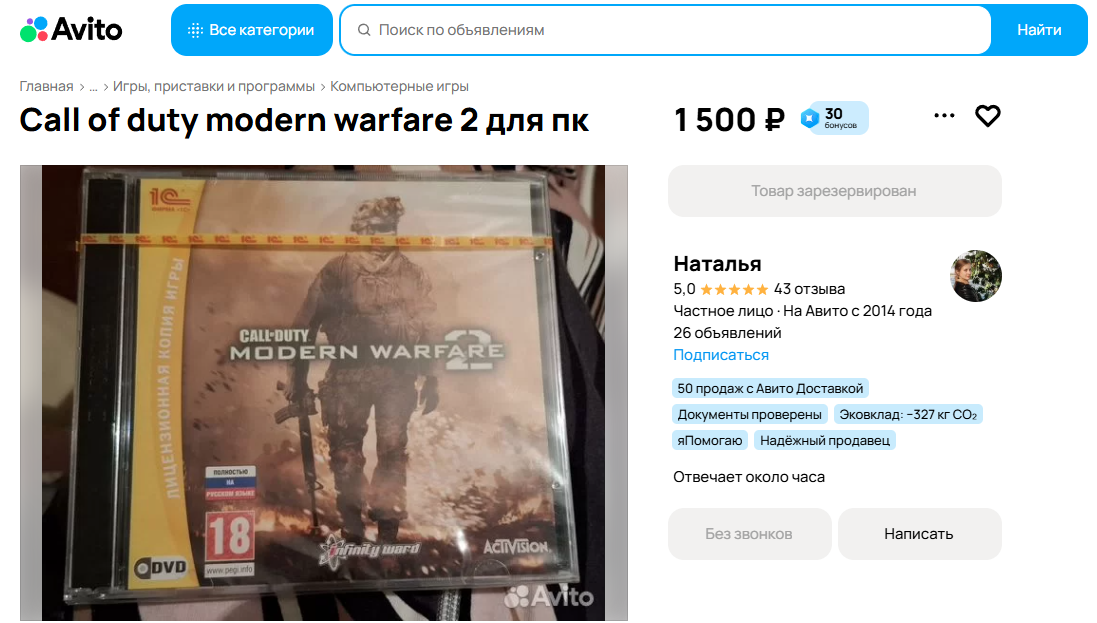
Task: Click the 30 бонусов badge
Action: [x=834, y=118]
